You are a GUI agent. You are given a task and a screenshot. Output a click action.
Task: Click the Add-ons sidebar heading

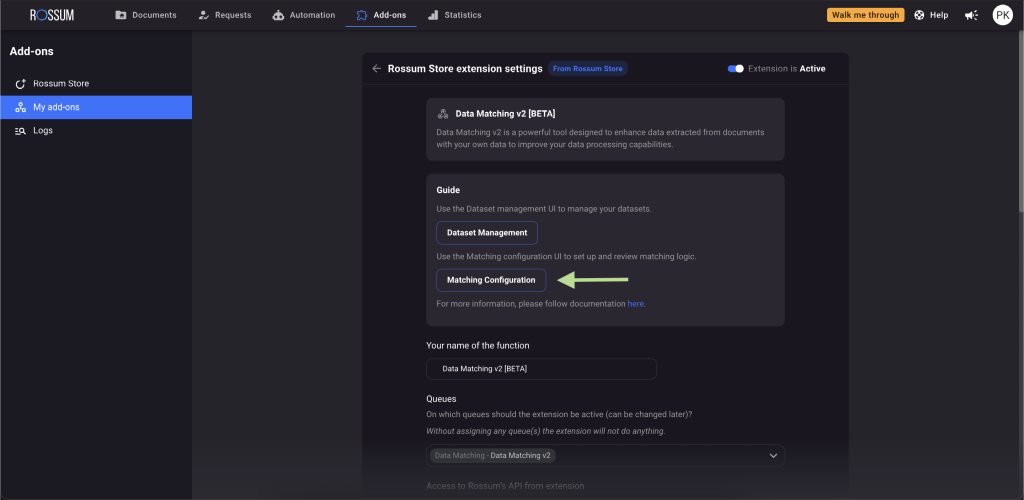(x=31, y=51)
